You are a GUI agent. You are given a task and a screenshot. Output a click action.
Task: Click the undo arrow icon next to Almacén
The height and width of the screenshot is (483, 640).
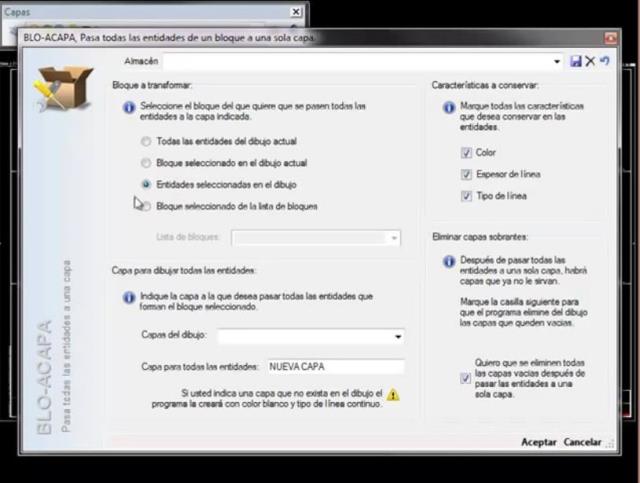605,61
